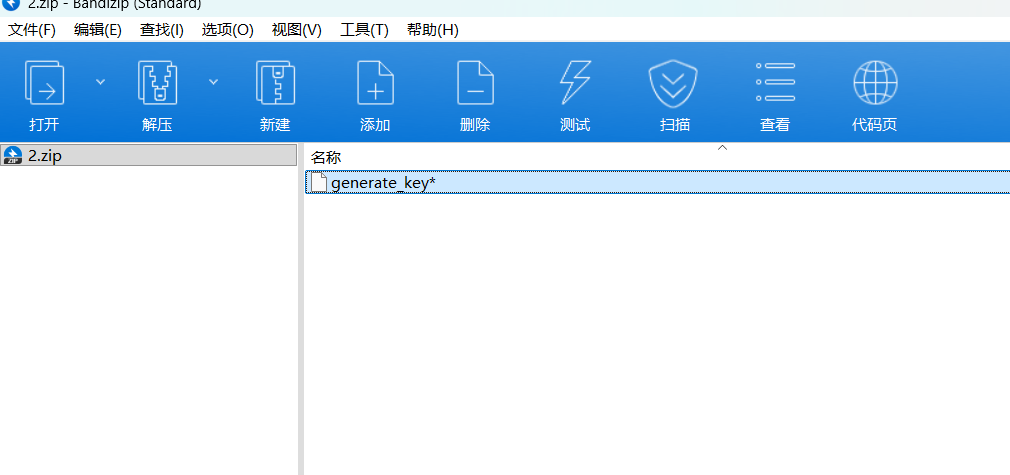Run the archive Test (测试) icon
This screenshot has width=1010, height=475.
[x=575, y=82]
